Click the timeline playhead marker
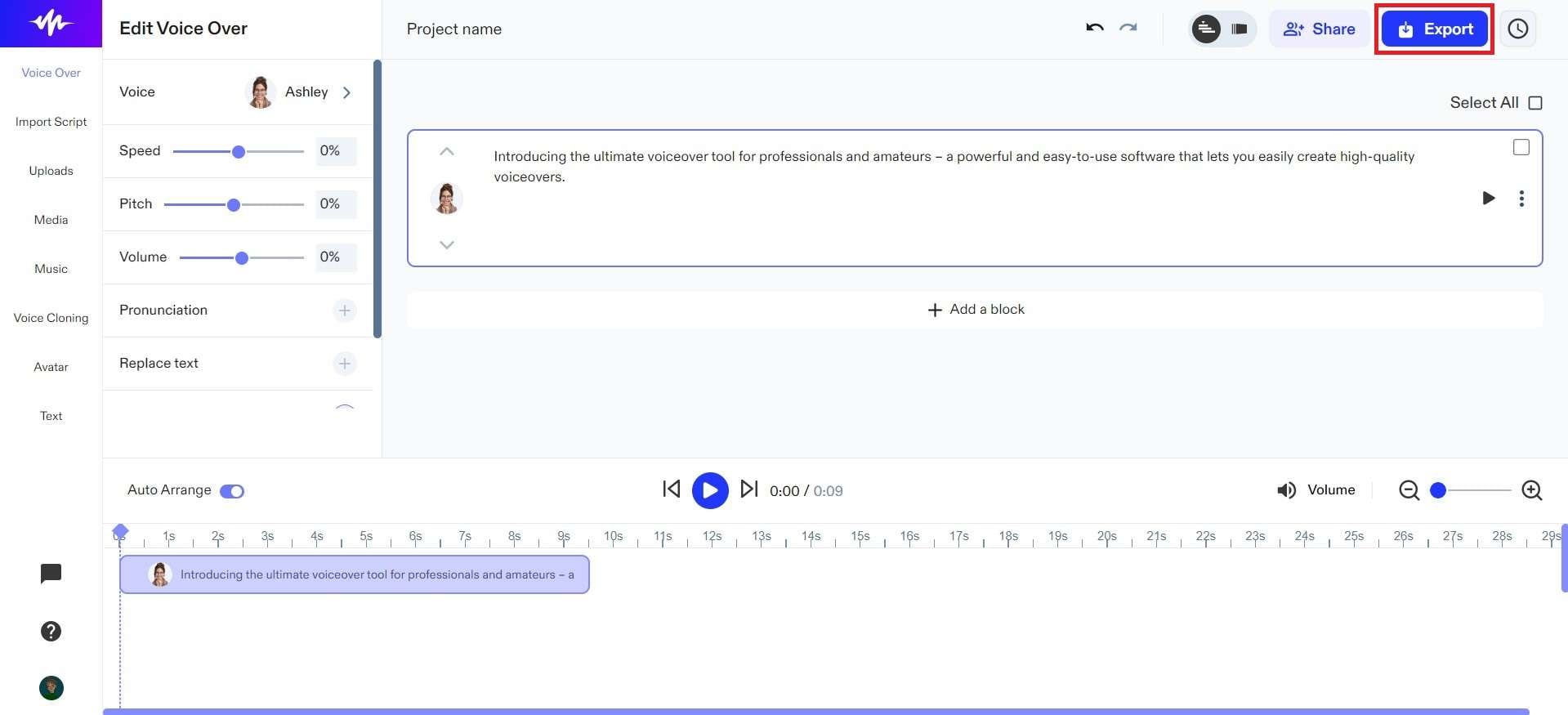1568x715 pixels. 120,532
